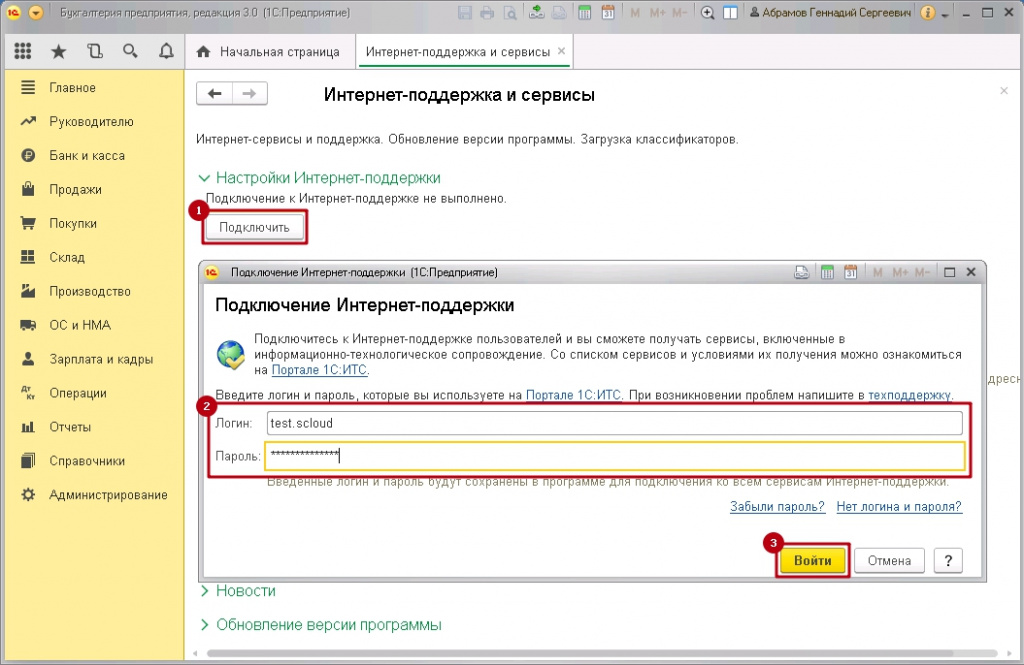Open Calculator icon in dialog title bar
This screenshot has height=665, width=1024.
pos(827,272)
